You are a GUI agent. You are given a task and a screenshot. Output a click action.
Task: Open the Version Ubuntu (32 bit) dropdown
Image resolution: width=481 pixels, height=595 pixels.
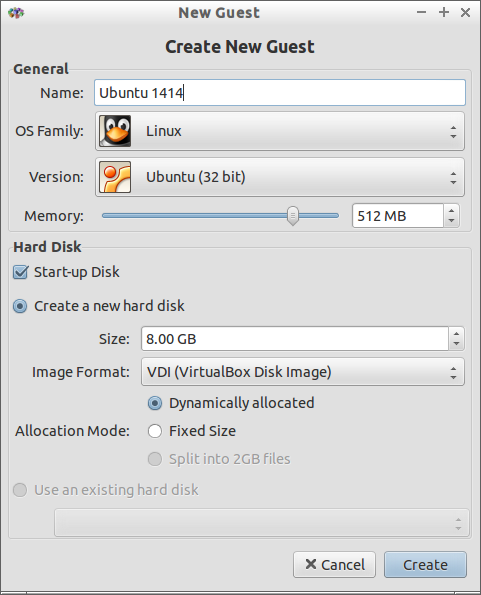(x=280, y=177)
